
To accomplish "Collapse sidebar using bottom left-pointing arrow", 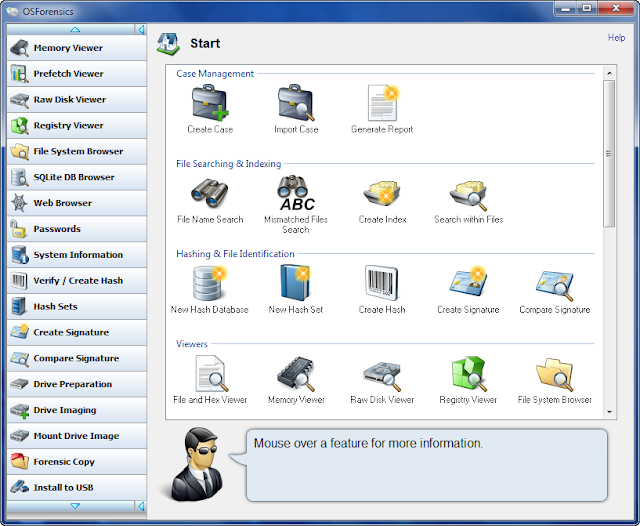I will [141, 506].
